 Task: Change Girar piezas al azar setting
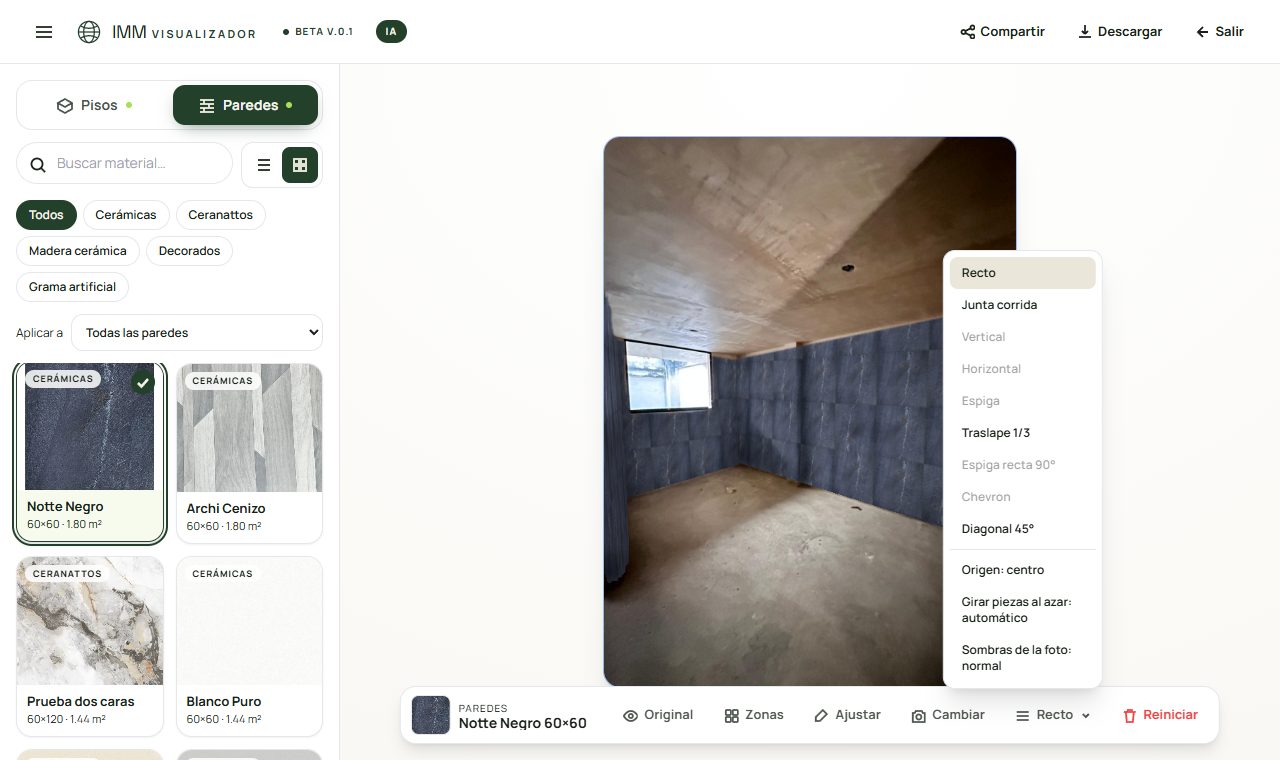(x=1022, y=610)
